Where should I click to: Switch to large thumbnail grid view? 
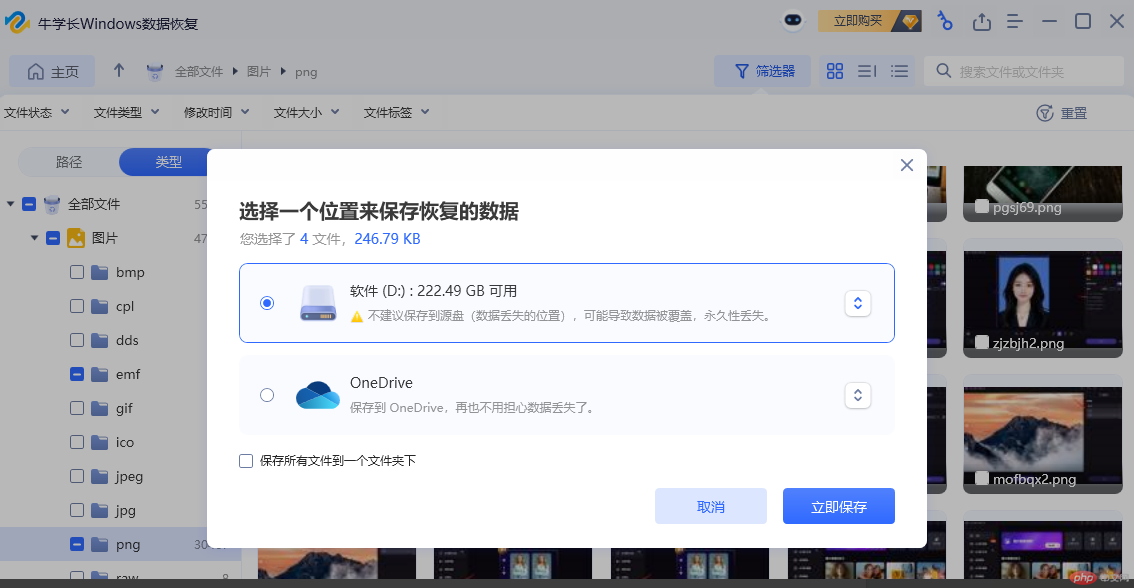tap(835, 71)
